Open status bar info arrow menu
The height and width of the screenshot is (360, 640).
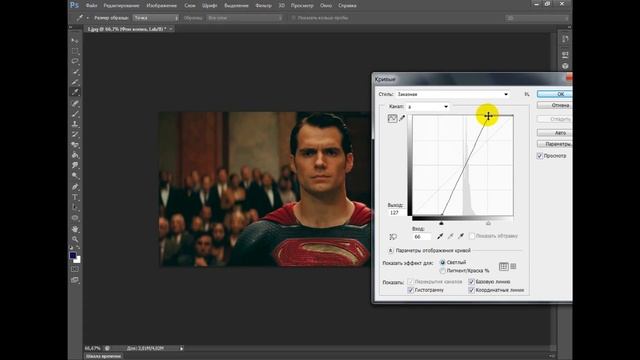[182, 348]
